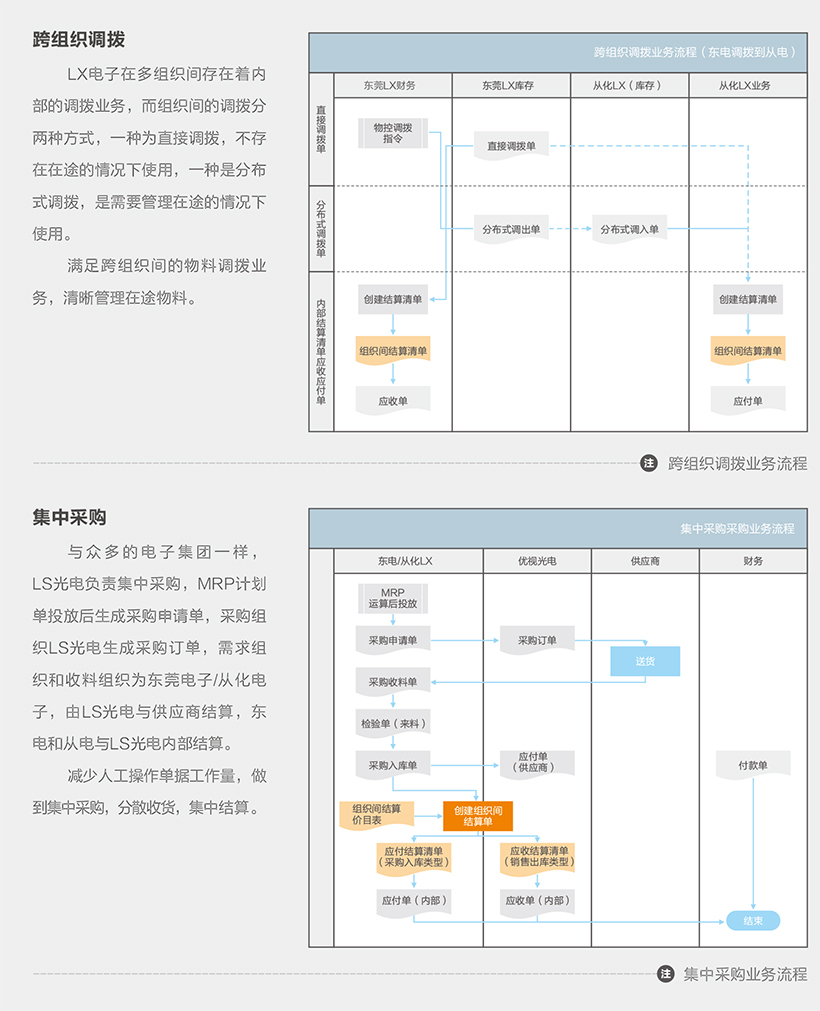Click the 东莞LX库存 column header
The width and height of the screenshot is (820, 1011).
click(x=511, y=86)
